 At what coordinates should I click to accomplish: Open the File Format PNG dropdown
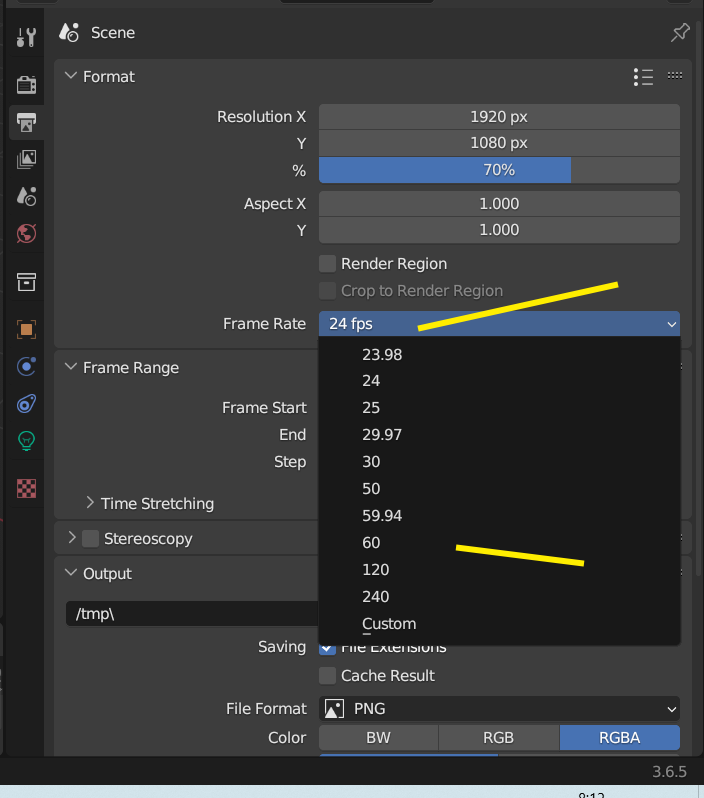click(x=499, y=709)
